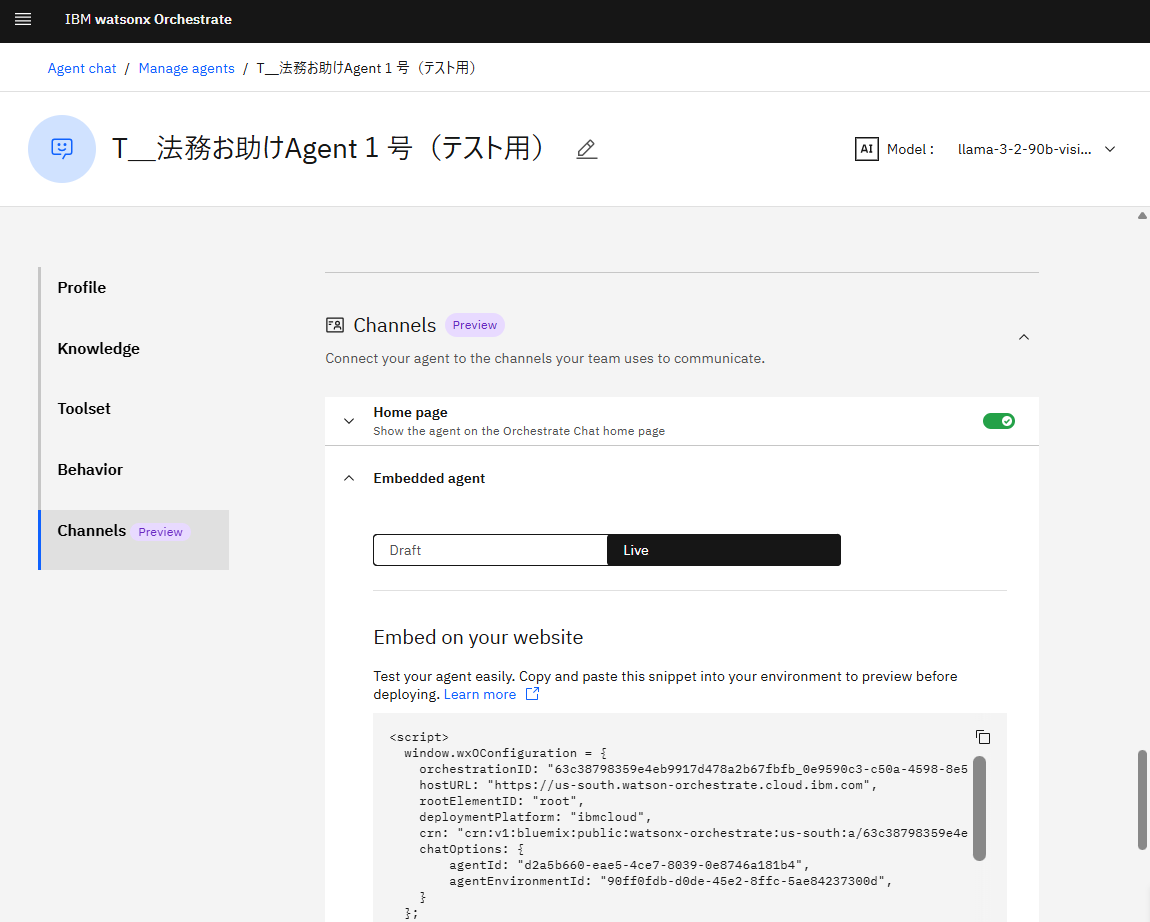Click the Embedded agent label
Image resolution: width=1150 pixels, height=922 pixels.
click(x=429, y=478)
